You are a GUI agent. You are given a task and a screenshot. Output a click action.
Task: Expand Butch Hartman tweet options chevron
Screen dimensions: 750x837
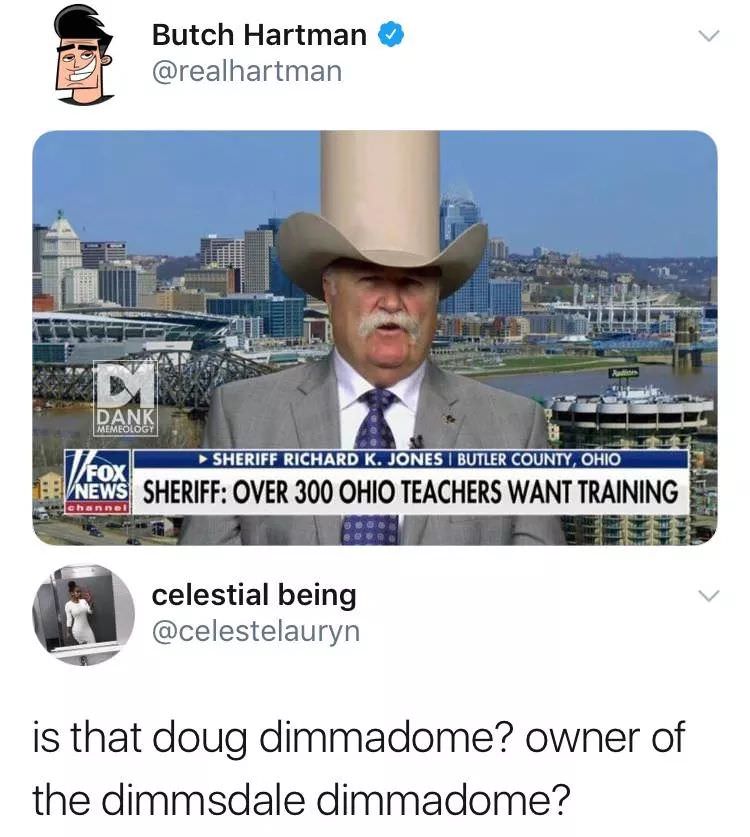[x=709, y=36]
